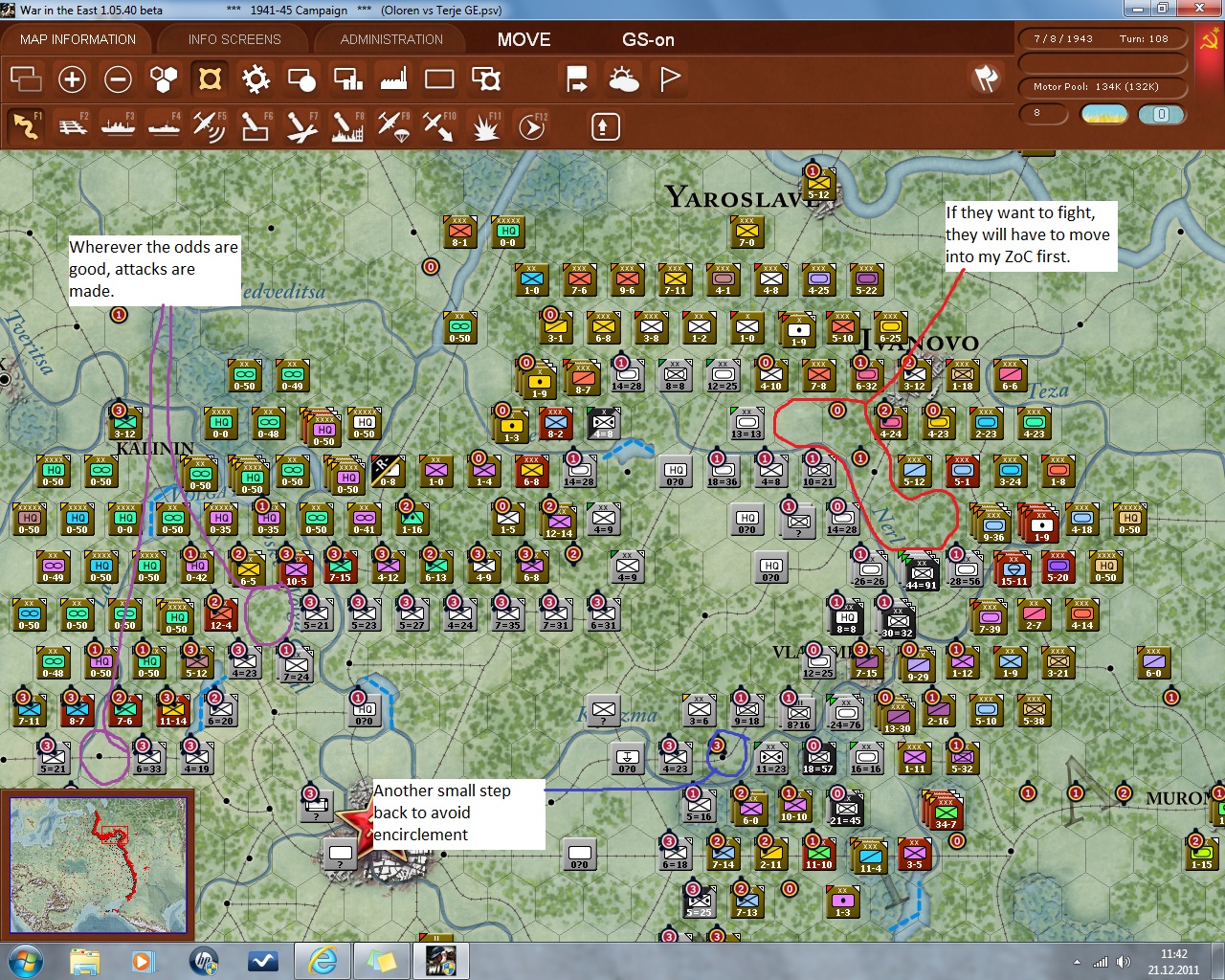Select the explosion icon (F11)

coord(485,125)
